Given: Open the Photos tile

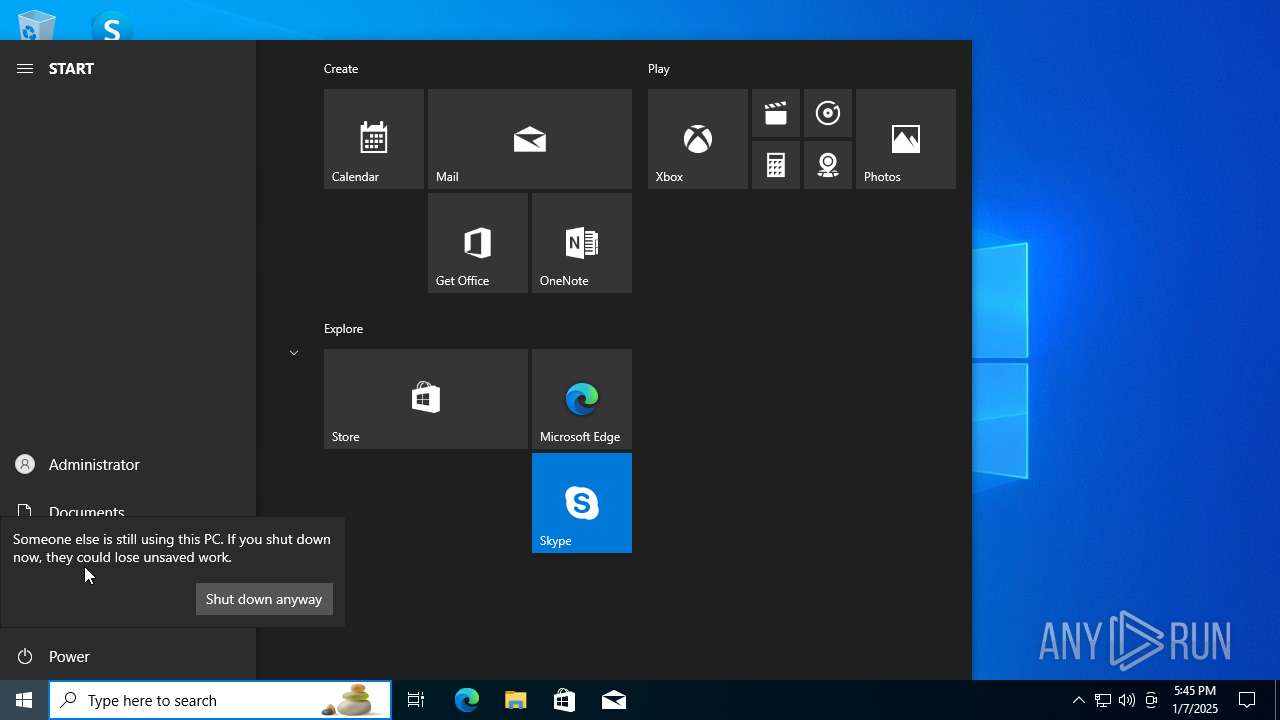Looking at the screenshot, I should [x=906, y=139].
